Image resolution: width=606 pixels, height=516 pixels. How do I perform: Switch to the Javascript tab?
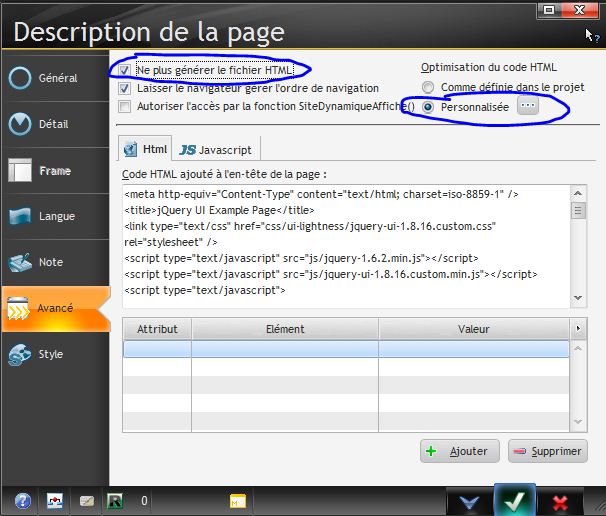tap(217, 149)
